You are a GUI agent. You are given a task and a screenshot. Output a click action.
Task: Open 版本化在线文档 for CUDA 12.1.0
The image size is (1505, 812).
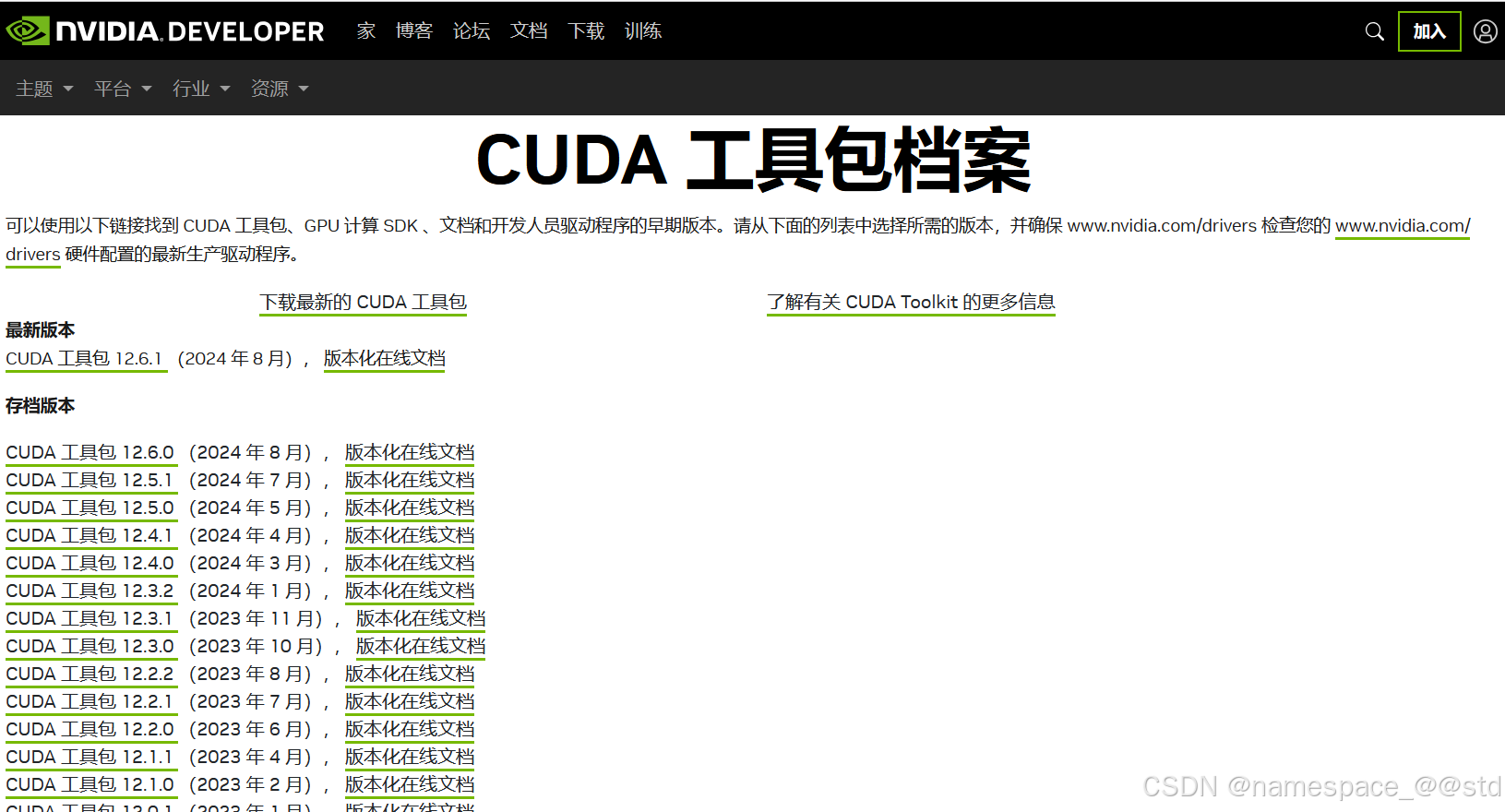pos(410,785)
